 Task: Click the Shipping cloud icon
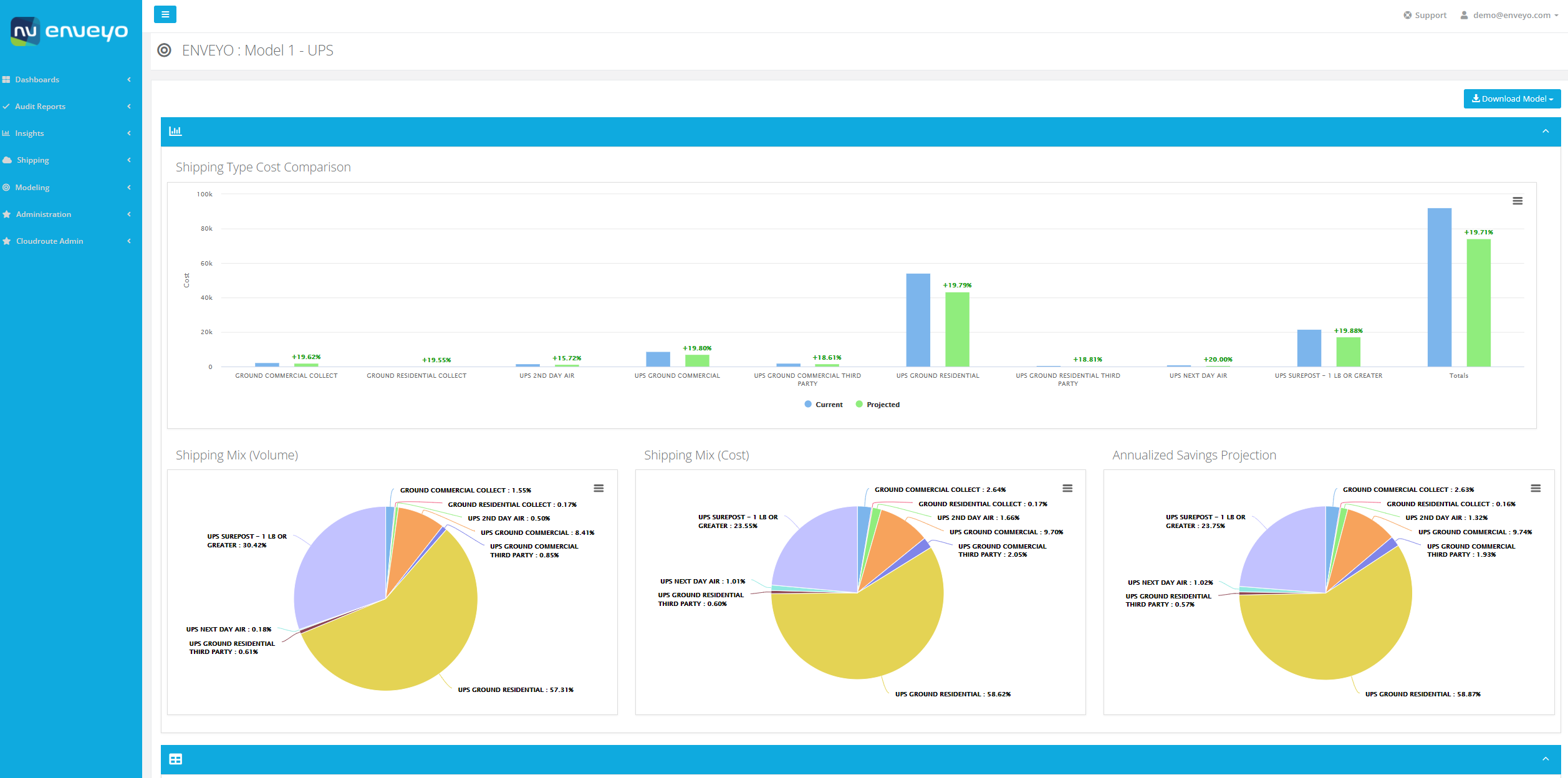[x=7, y=160]
